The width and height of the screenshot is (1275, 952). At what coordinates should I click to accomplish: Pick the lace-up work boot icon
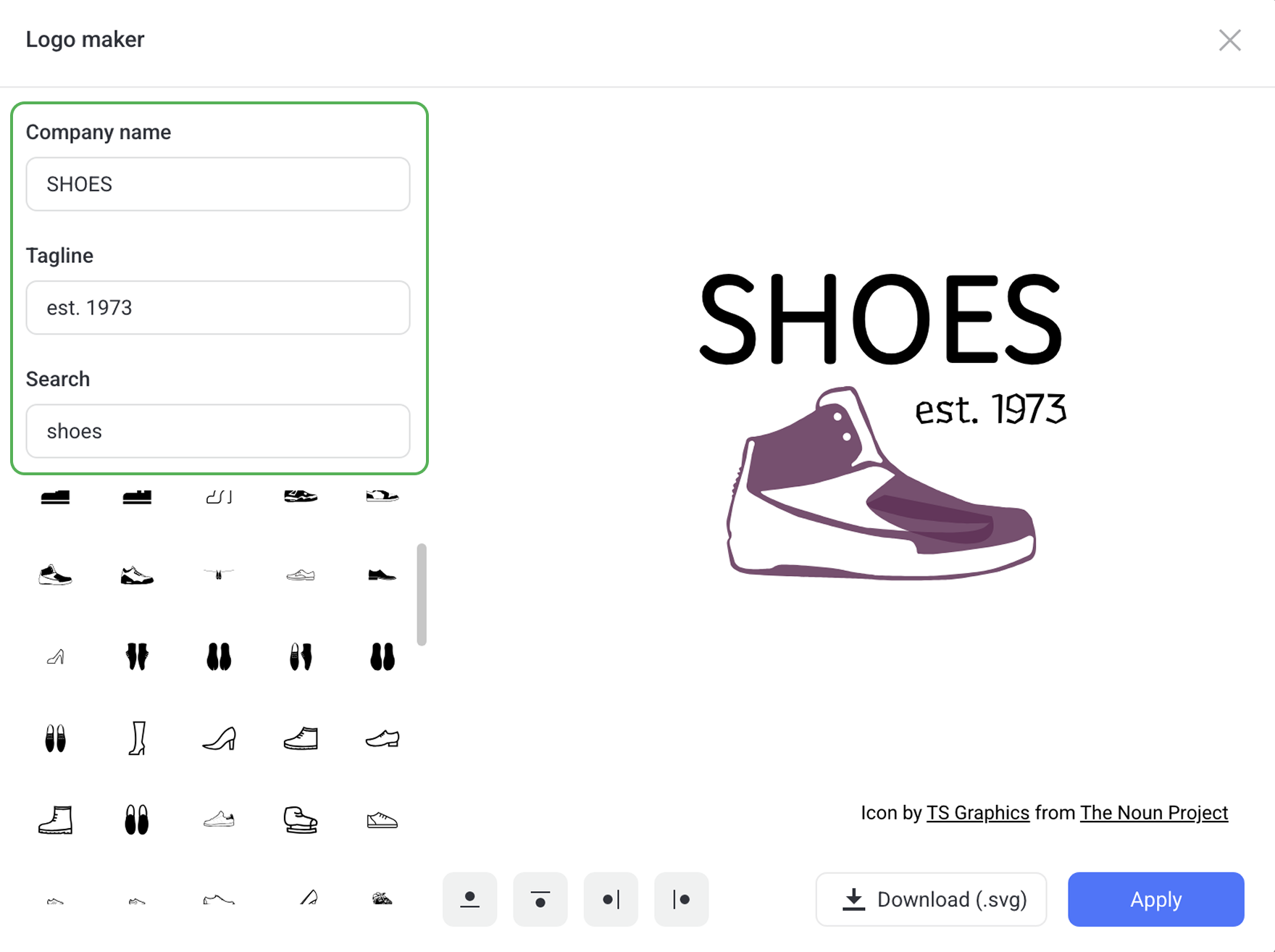pyautogui.click(x=56, y=820)
